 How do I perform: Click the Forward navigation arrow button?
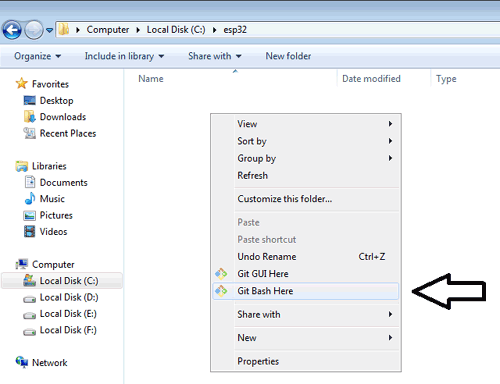point(34,30)
